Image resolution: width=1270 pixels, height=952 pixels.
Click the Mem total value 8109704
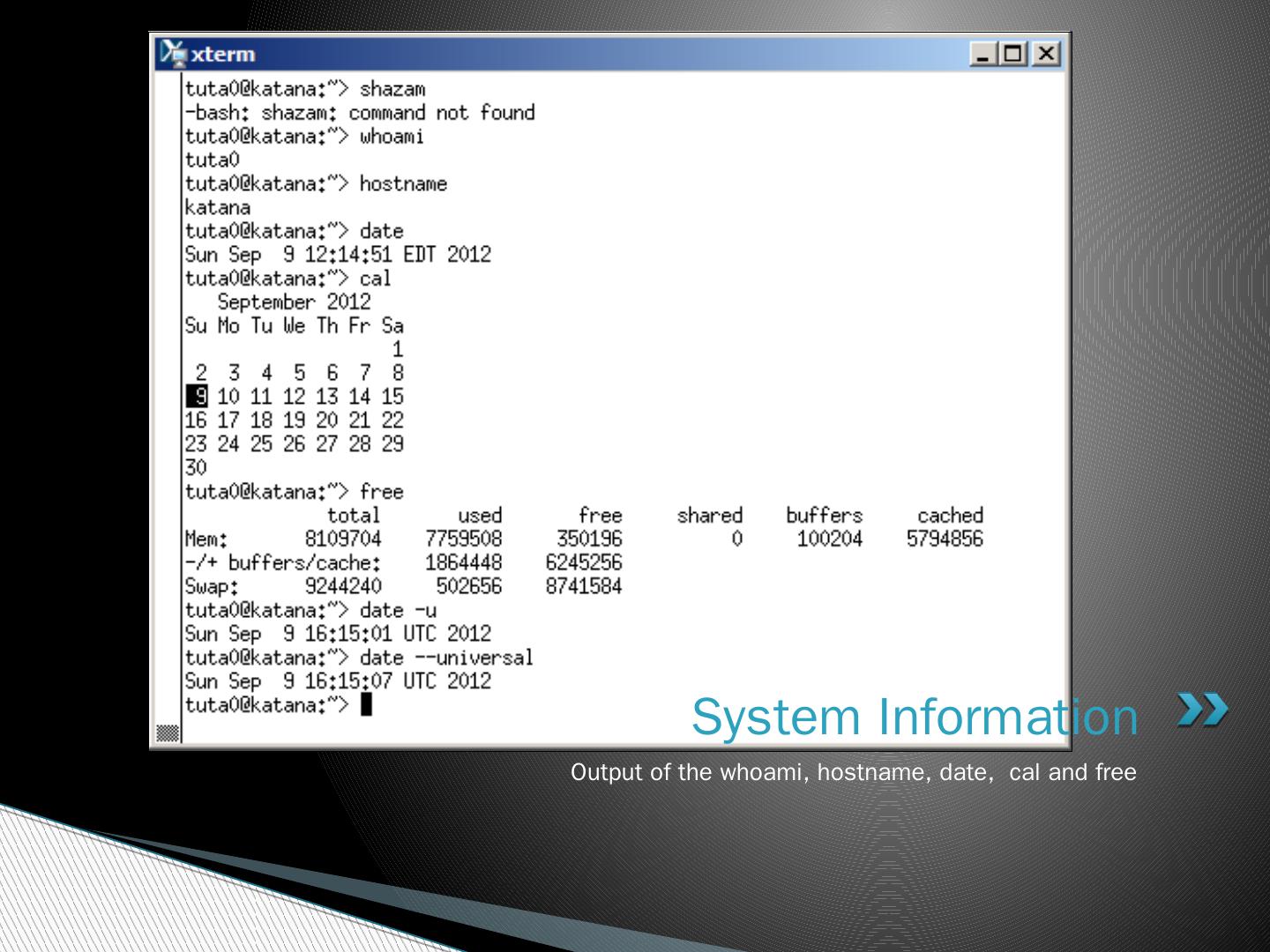tap(343, 539)
